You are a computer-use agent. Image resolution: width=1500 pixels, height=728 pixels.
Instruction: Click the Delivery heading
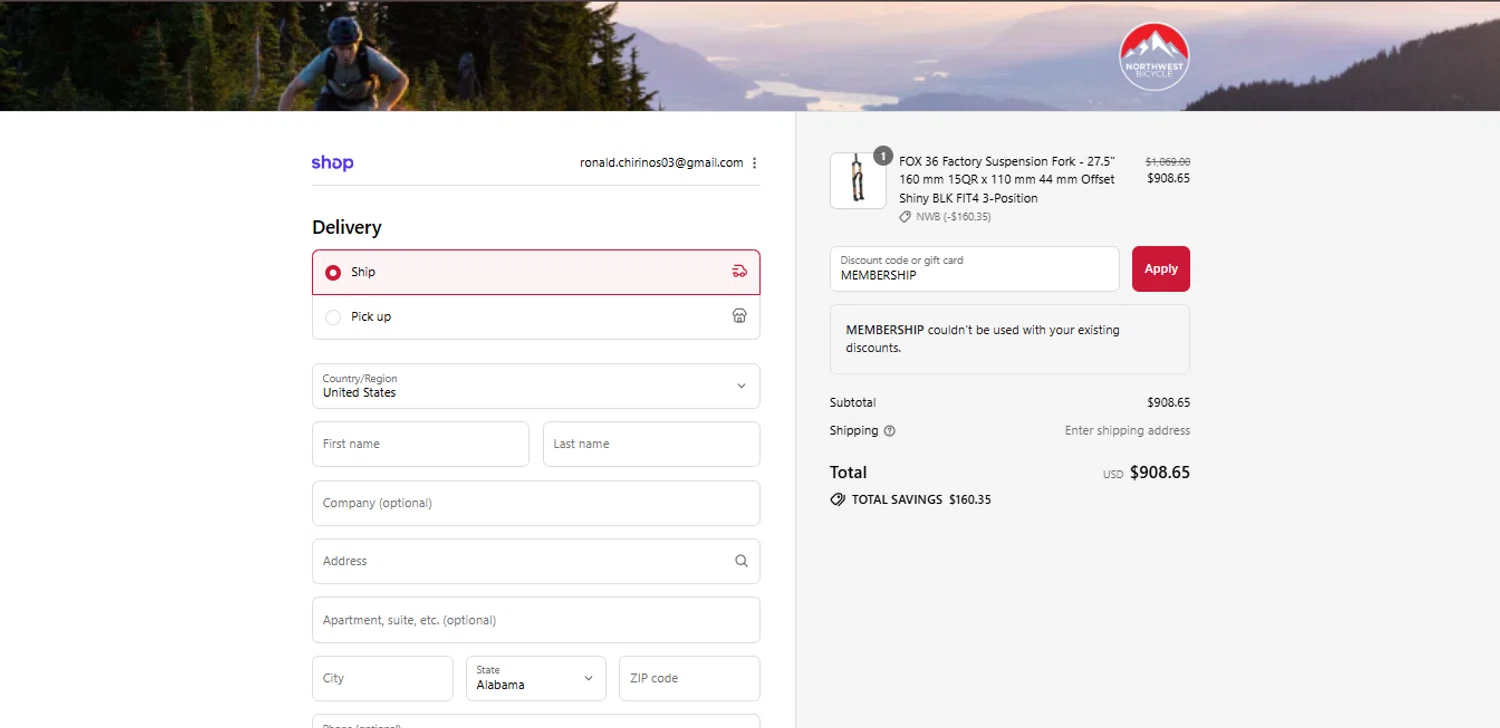[347, 228]
